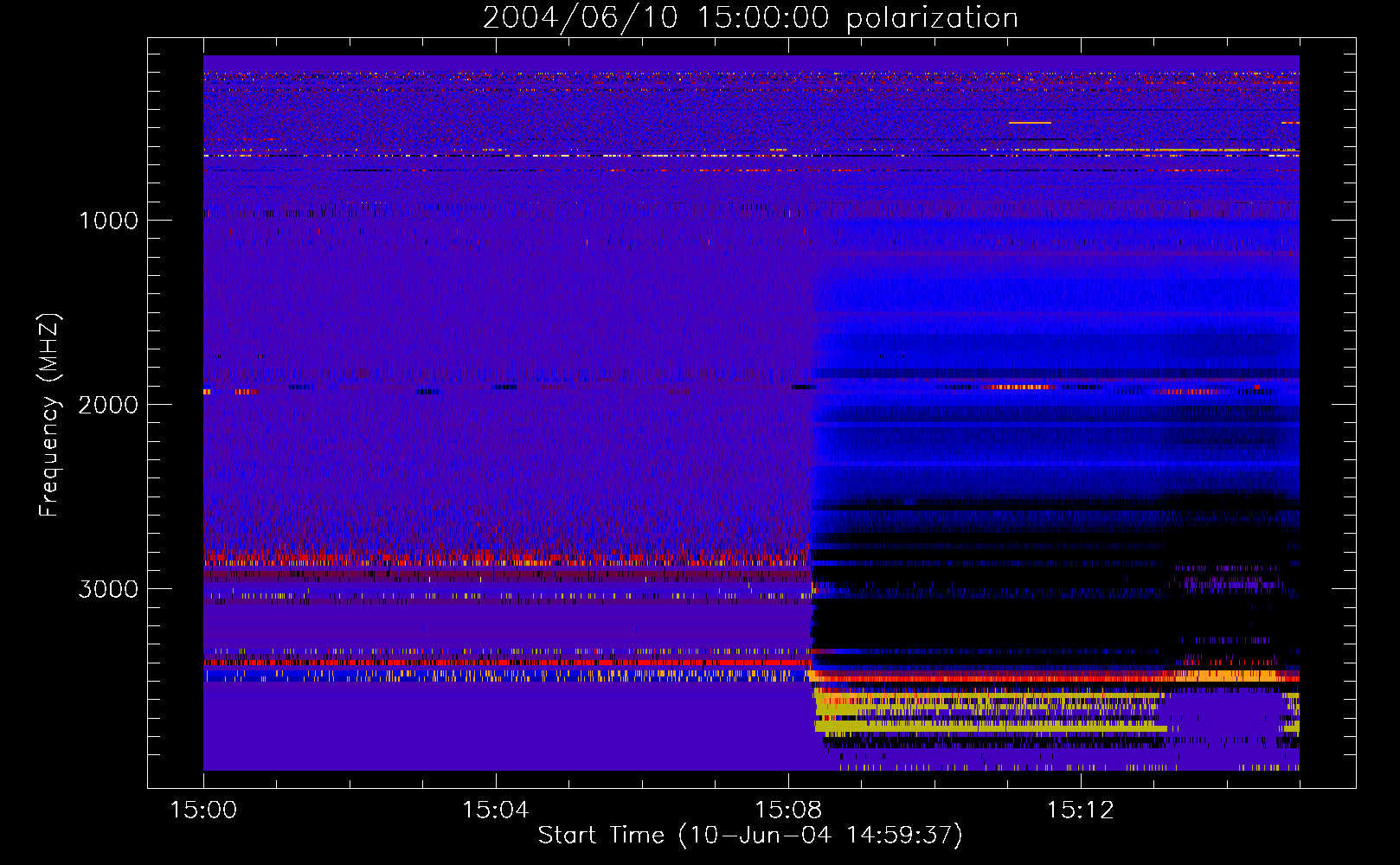Screen dimensions: 1400x865
Task: Click the 15:00 time tick label
Action: (203, 811)
